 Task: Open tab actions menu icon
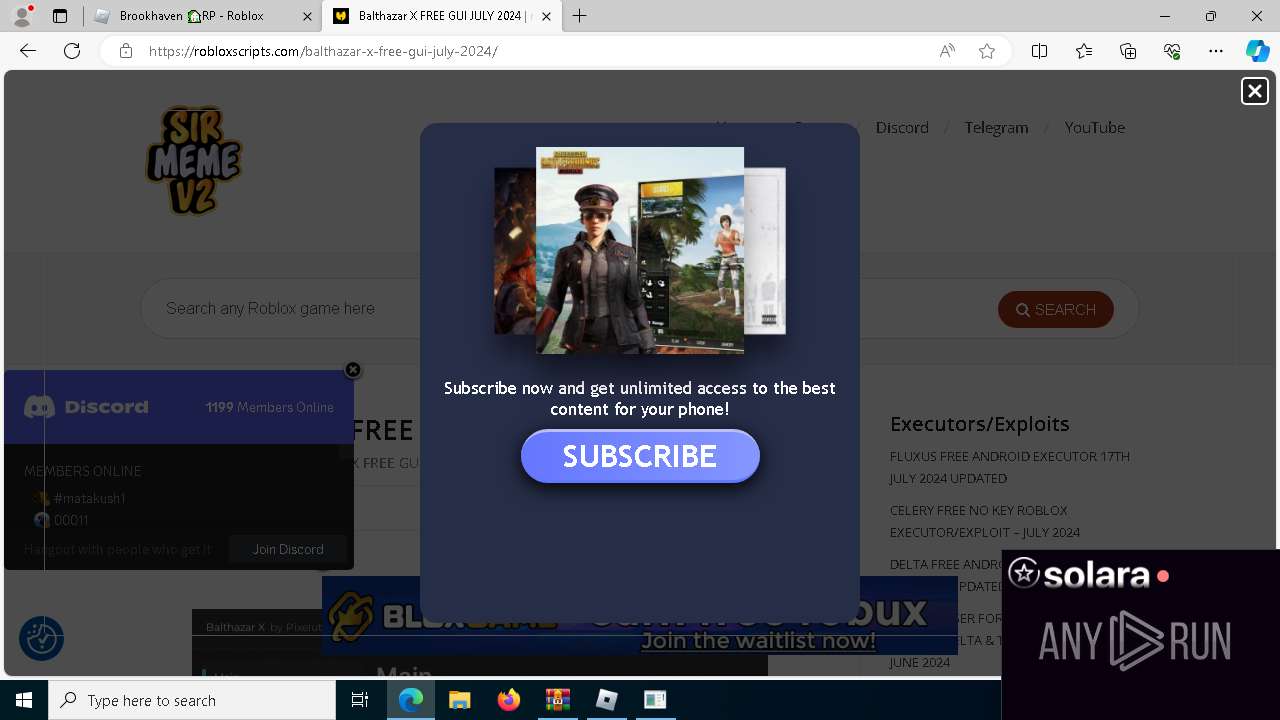(x=60, y=16)
